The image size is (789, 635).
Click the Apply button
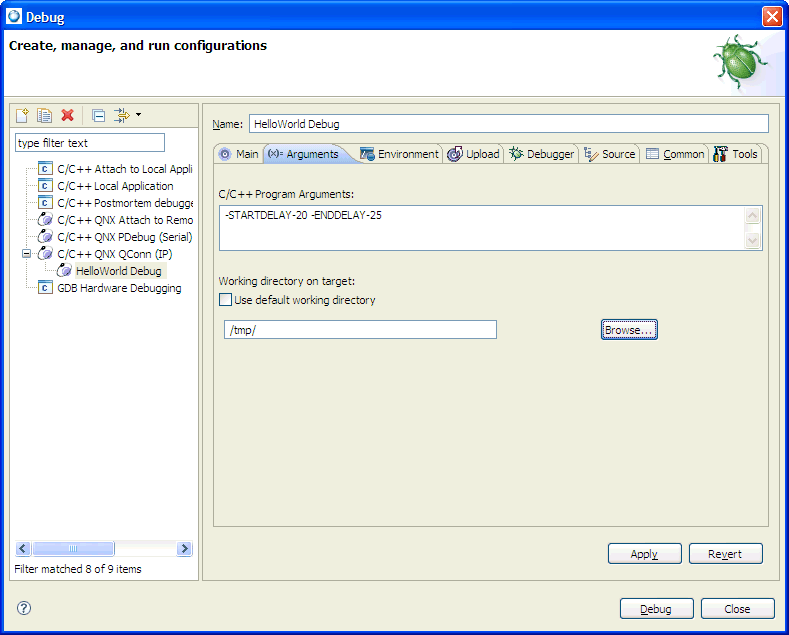pyautogui.click(x=644, y=554)
